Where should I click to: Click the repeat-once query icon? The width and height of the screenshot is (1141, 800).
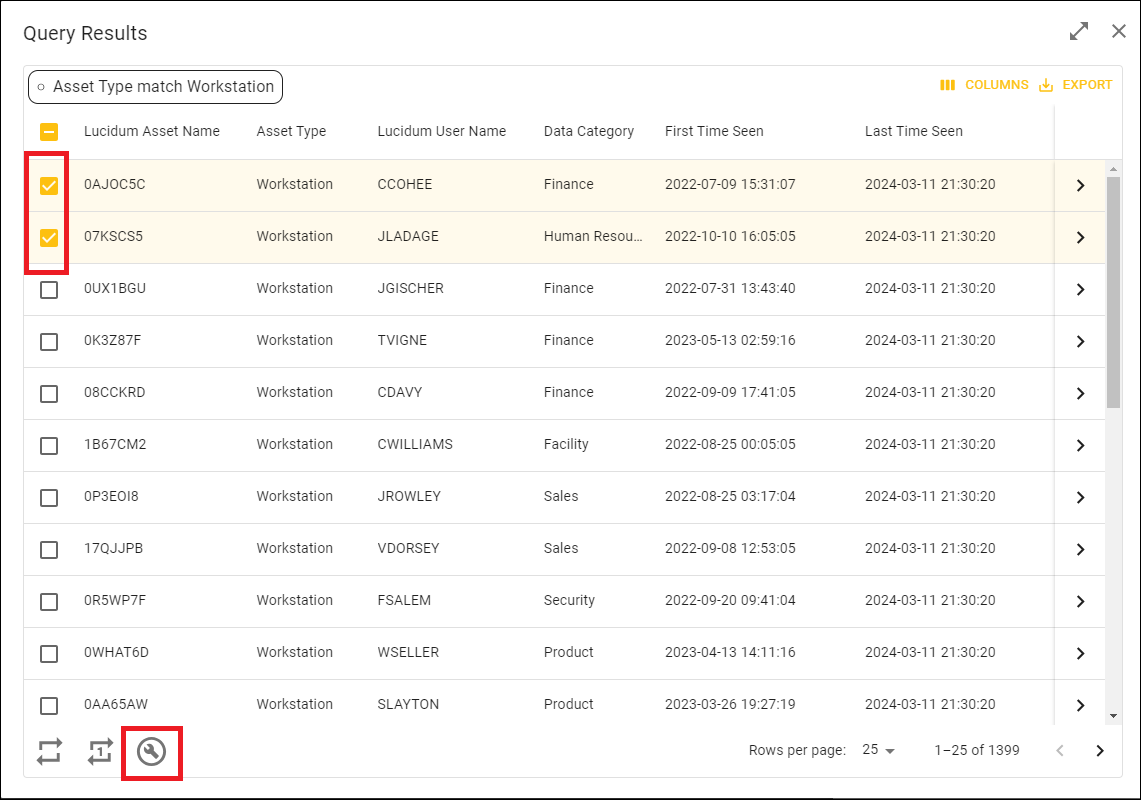tap(99, 752)
